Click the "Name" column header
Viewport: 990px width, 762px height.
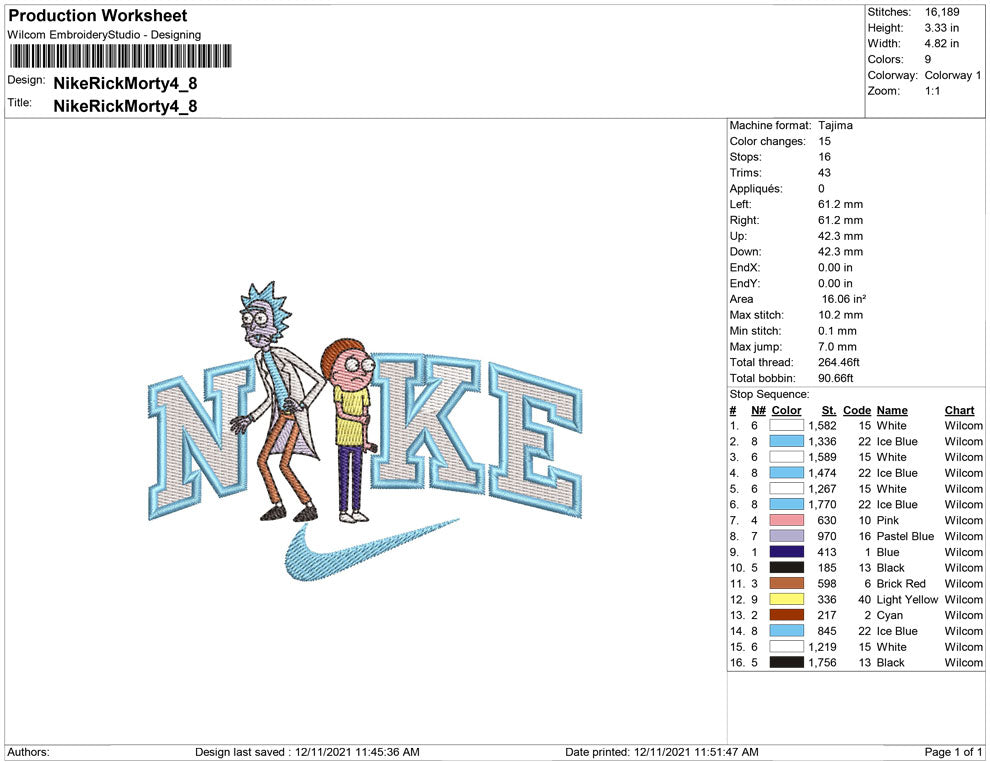[892, 410]
